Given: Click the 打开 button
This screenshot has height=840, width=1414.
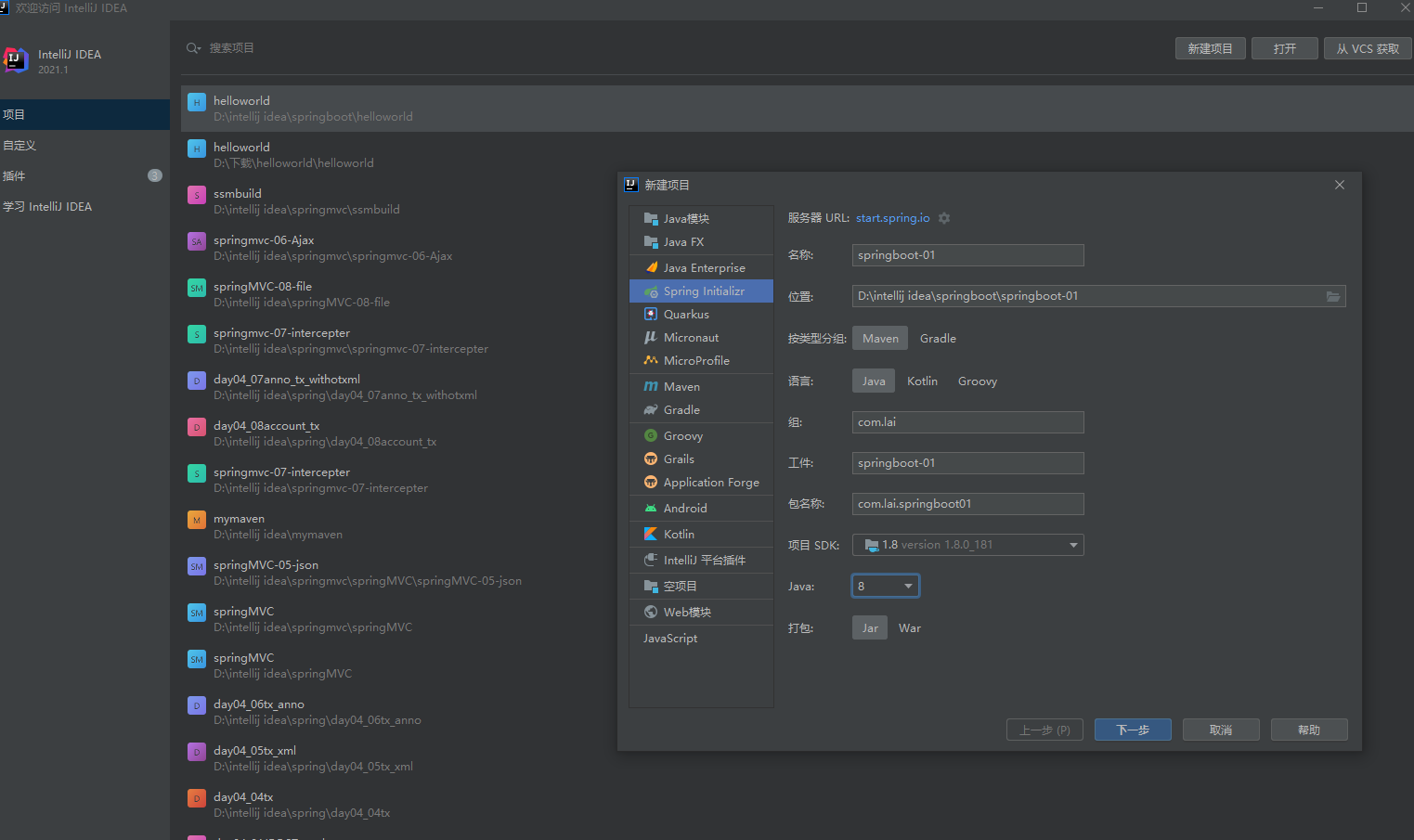Looking at the screenshot, I should [x=1285, y=48].
